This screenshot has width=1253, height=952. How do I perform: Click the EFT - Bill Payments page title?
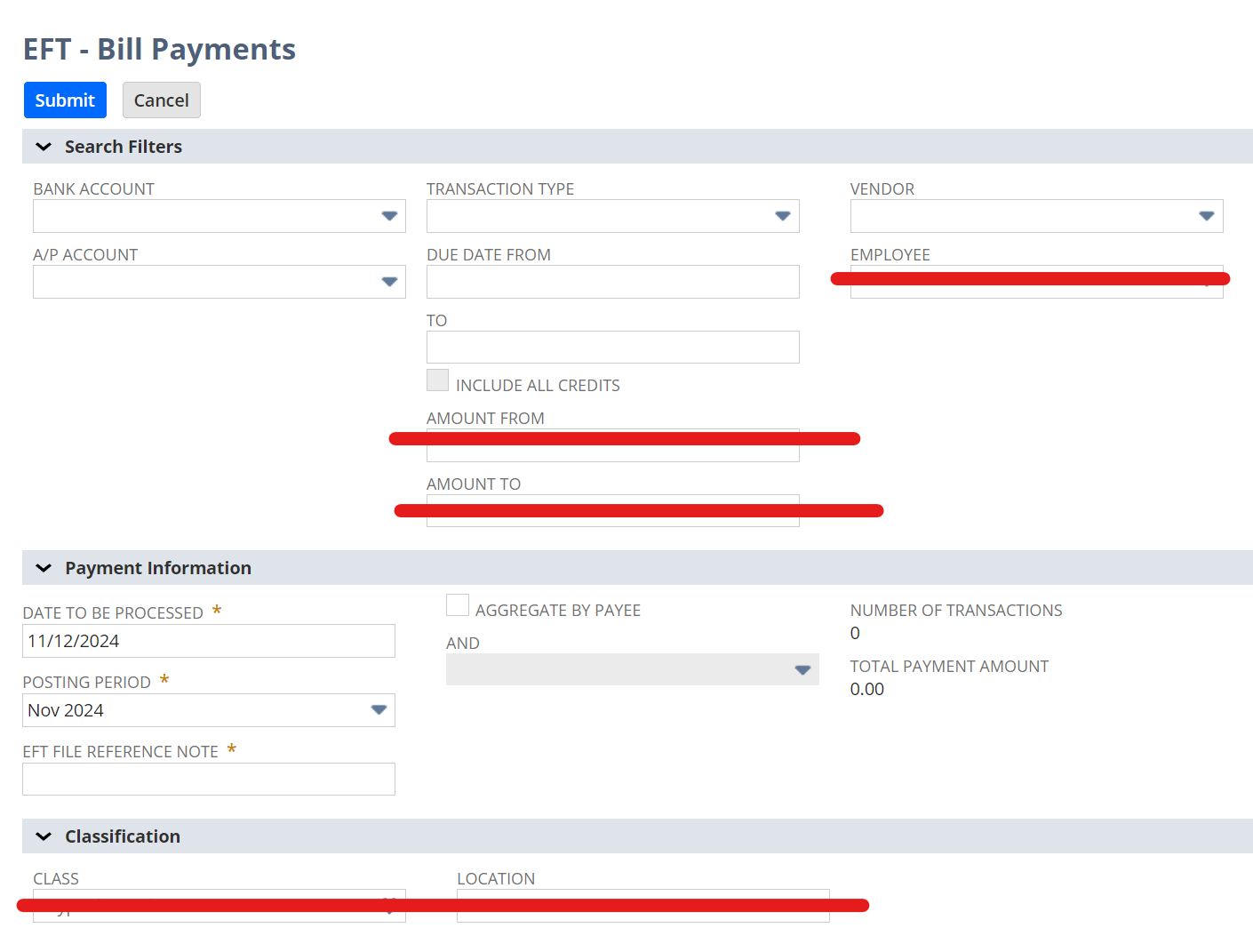click(159, 49)
